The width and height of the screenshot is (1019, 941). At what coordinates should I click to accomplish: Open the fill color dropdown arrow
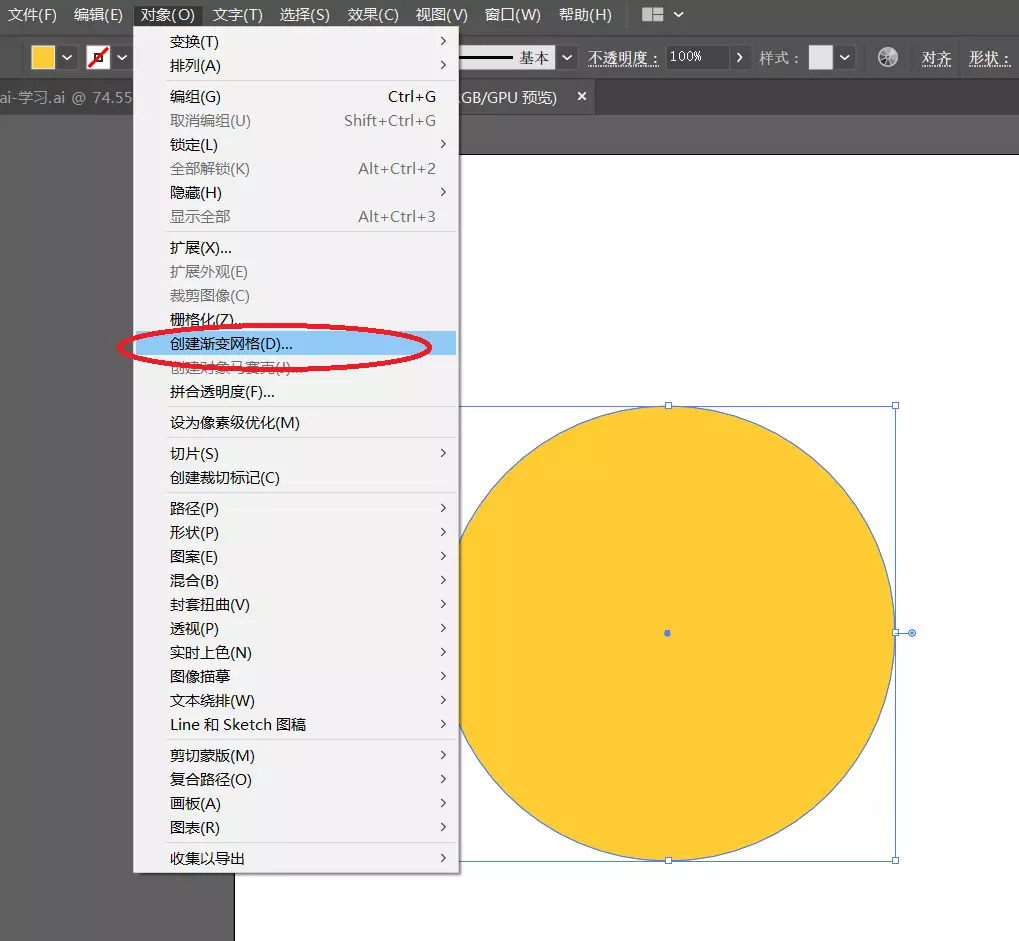pos(68,57)
